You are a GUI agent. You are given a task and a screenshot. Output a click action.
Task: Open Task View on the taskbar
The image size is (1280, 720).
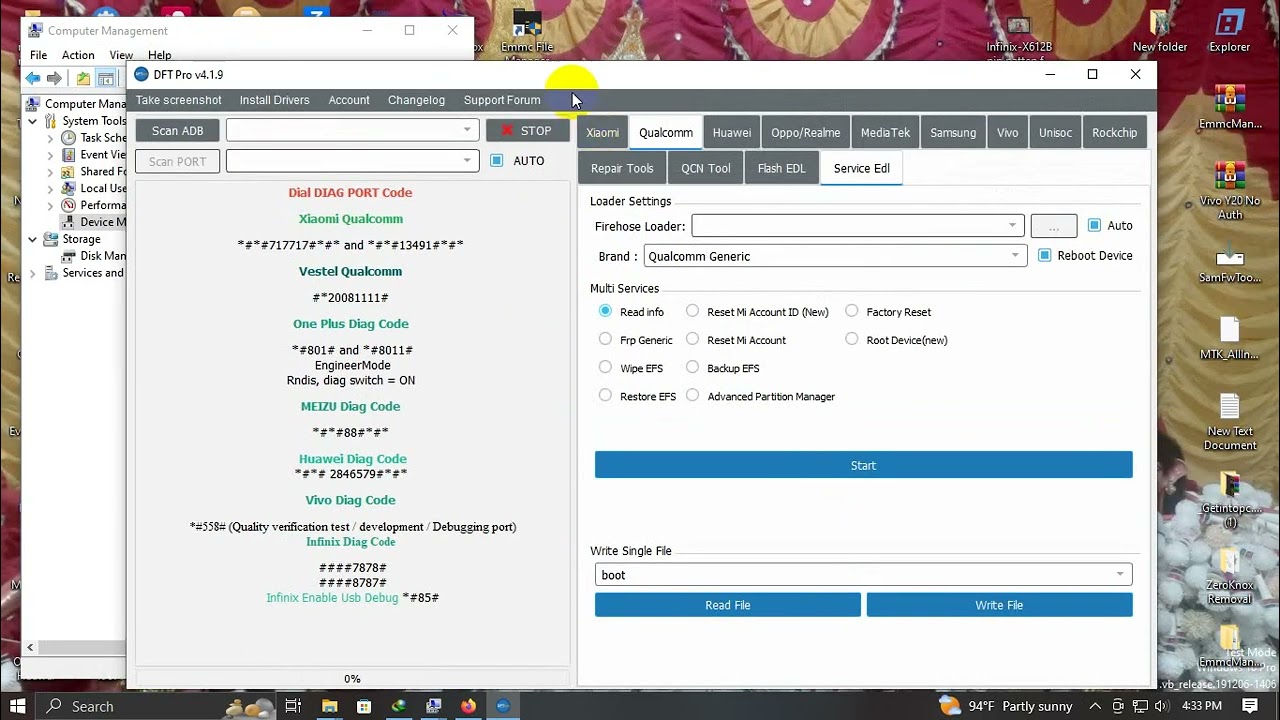pos(293,706)
